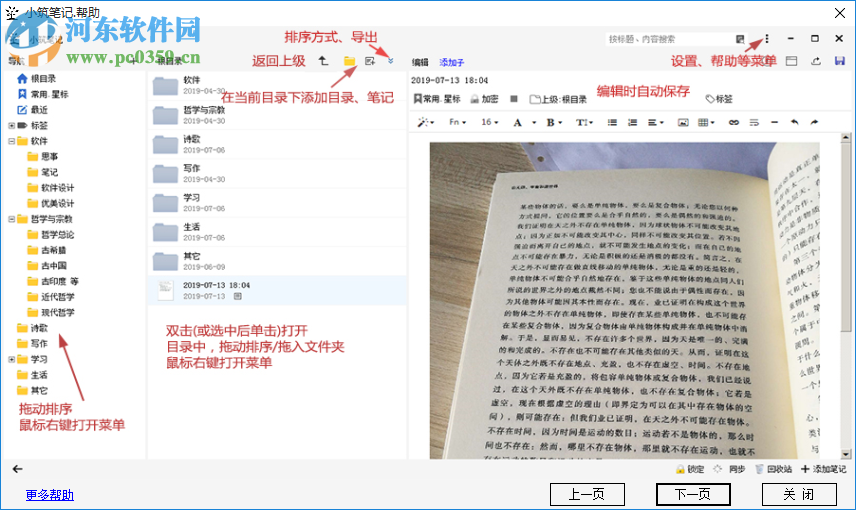Go up one level with the arrow icon
856x510 pixels.
pos(323,61)
